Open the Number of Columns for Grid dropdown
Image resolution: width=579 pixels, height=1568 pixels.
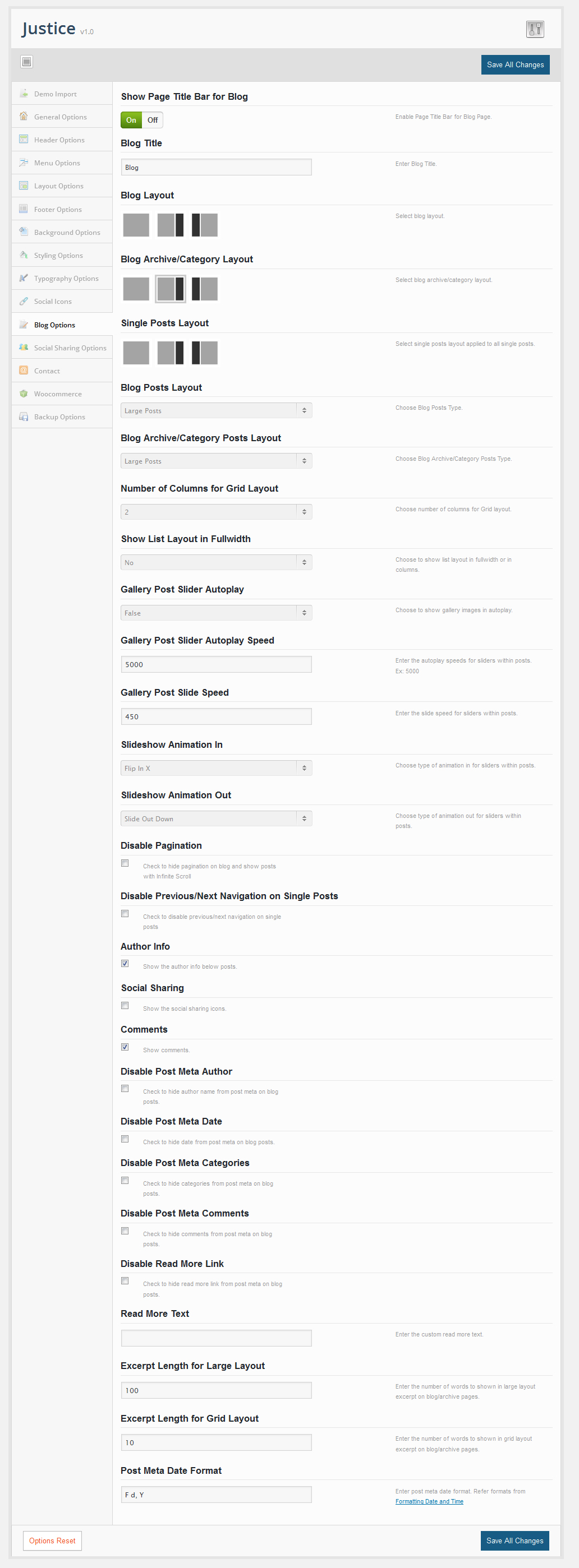click(217, 512)
